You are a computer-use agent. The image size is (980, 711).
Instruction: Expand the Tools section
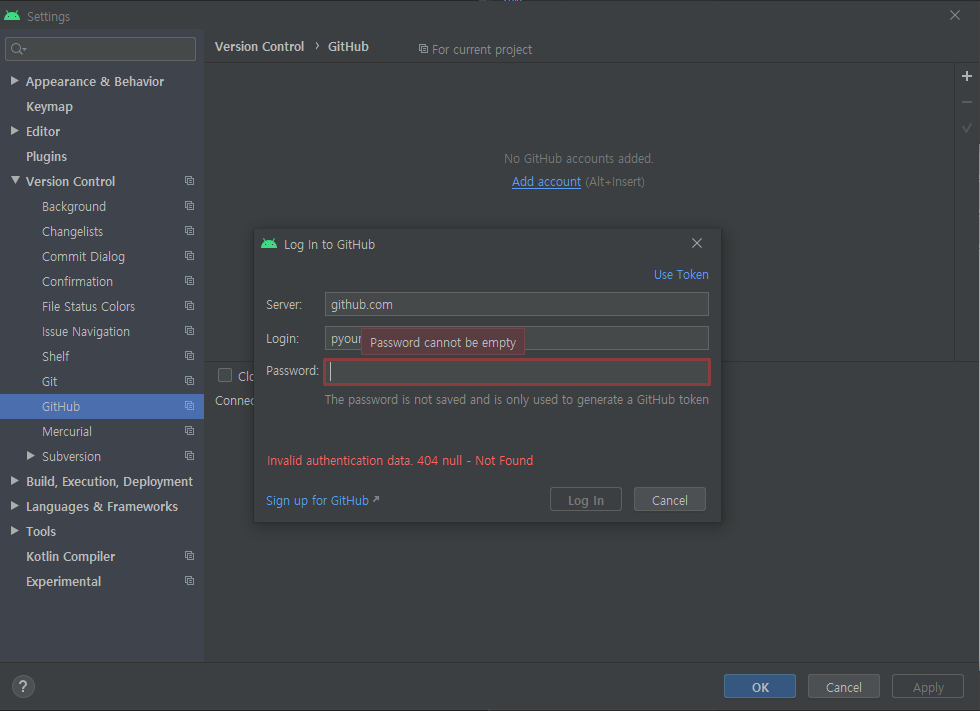coord(14,530)
